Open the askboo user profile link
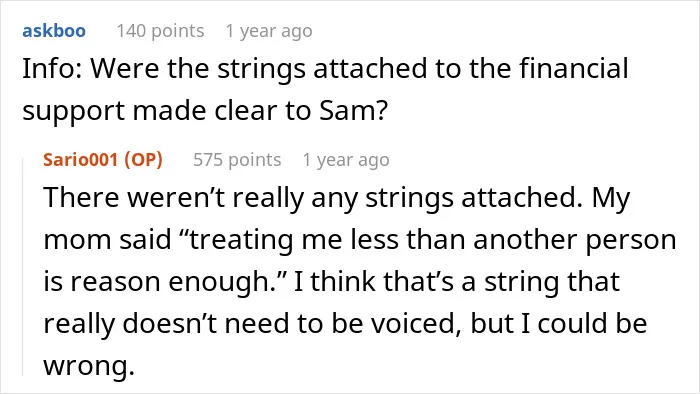 (x=54, y=31)
